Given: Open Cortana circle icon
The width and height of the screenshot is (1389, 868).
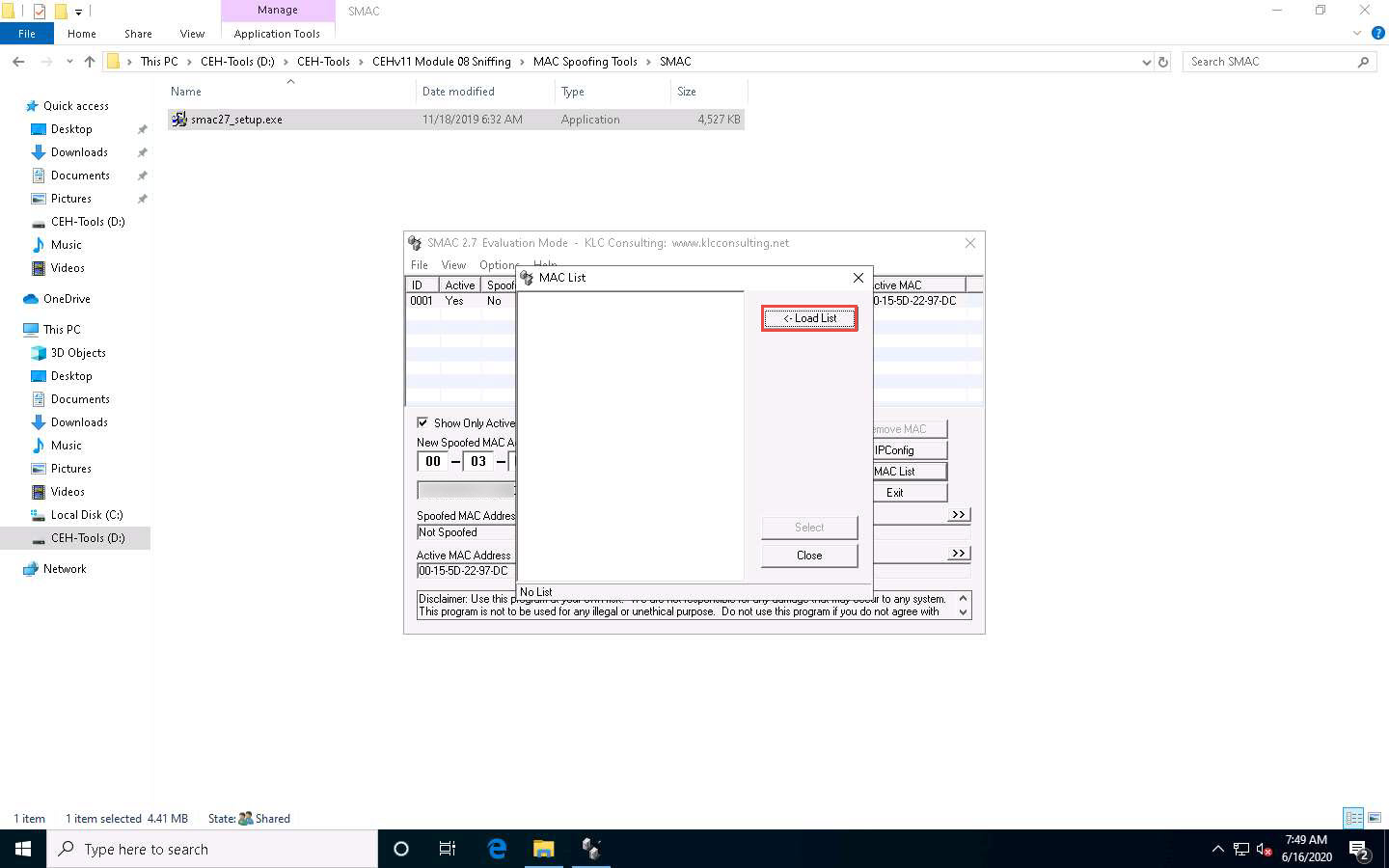Looking at the screenshot, I should coord(401,849).
